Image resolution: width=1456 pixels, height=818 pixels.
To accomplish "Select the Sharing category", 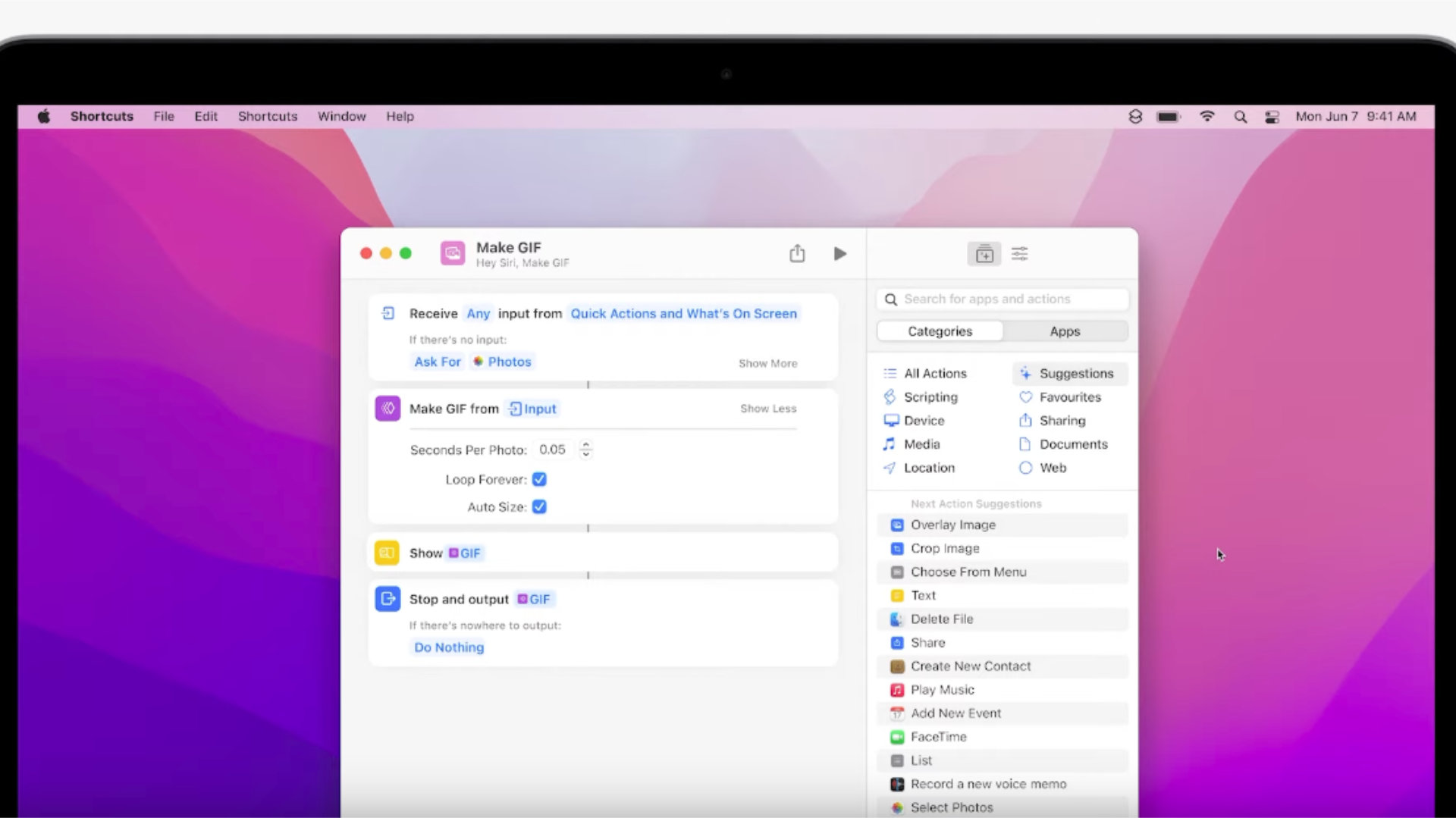I will coord(1053,420).
